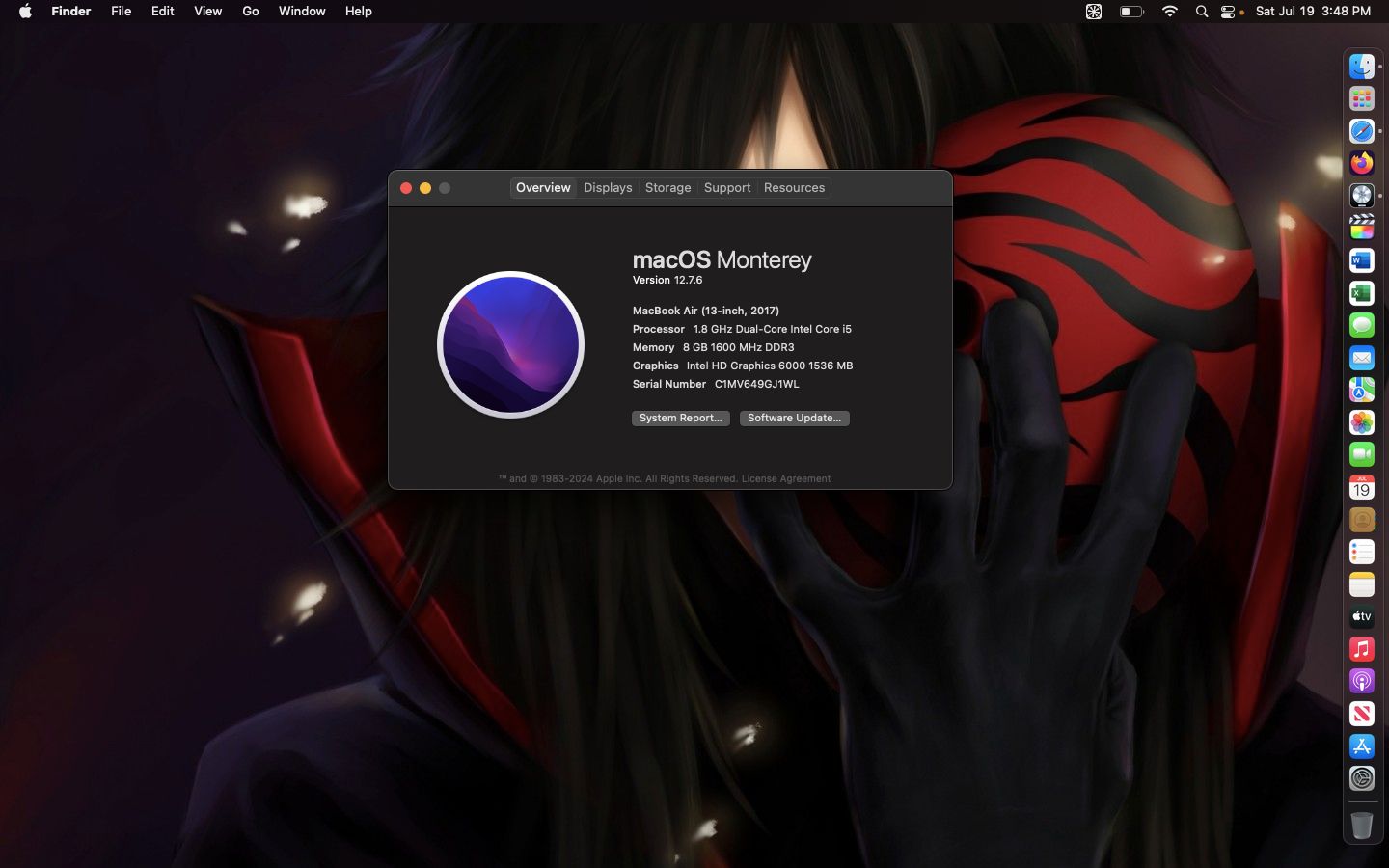Click the 8 GB 1600 MHz DDR3 value
The height and width of the screenshot is (868, 1389).
(738, 347)
